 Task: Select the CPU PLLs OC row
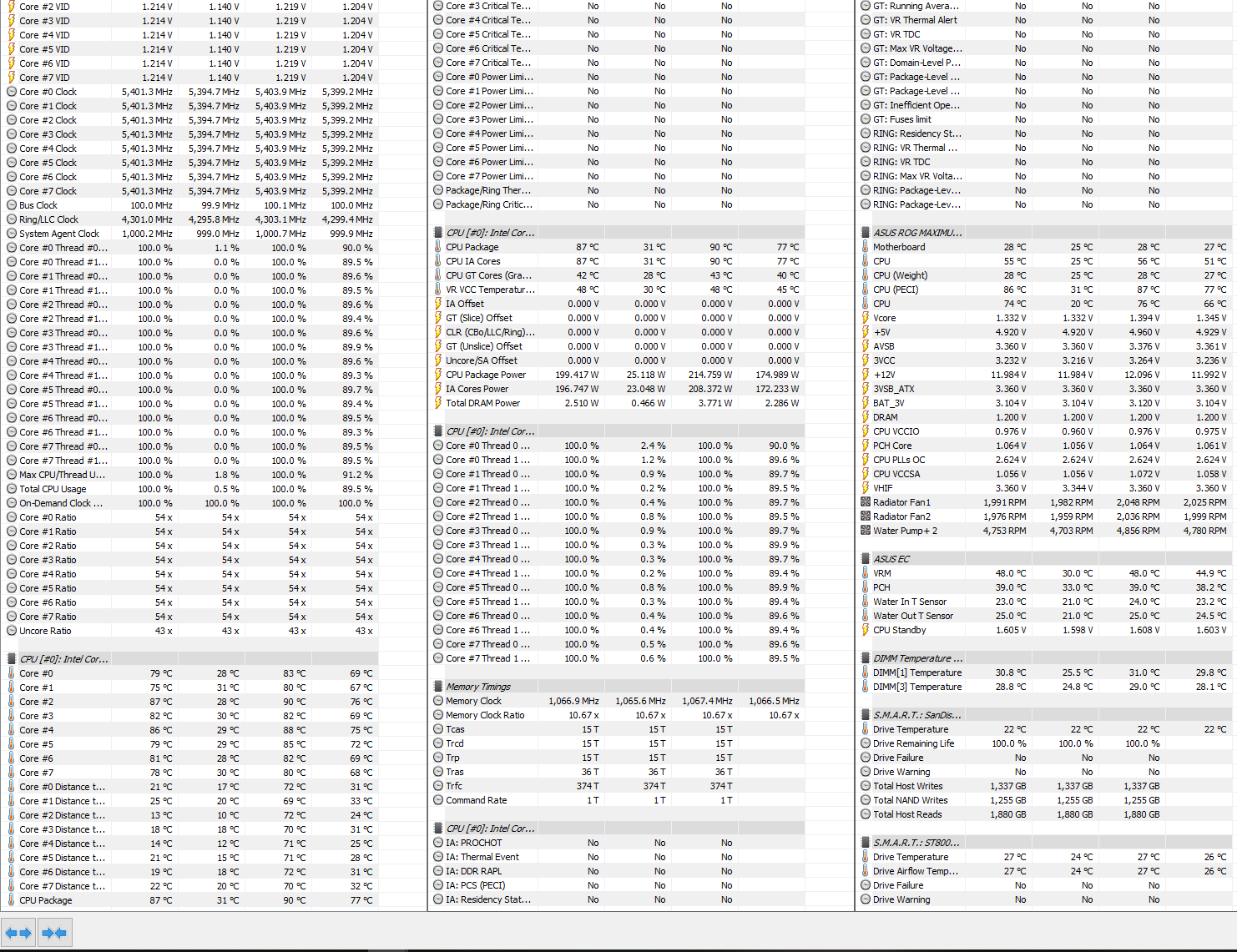click(1045, 460)
